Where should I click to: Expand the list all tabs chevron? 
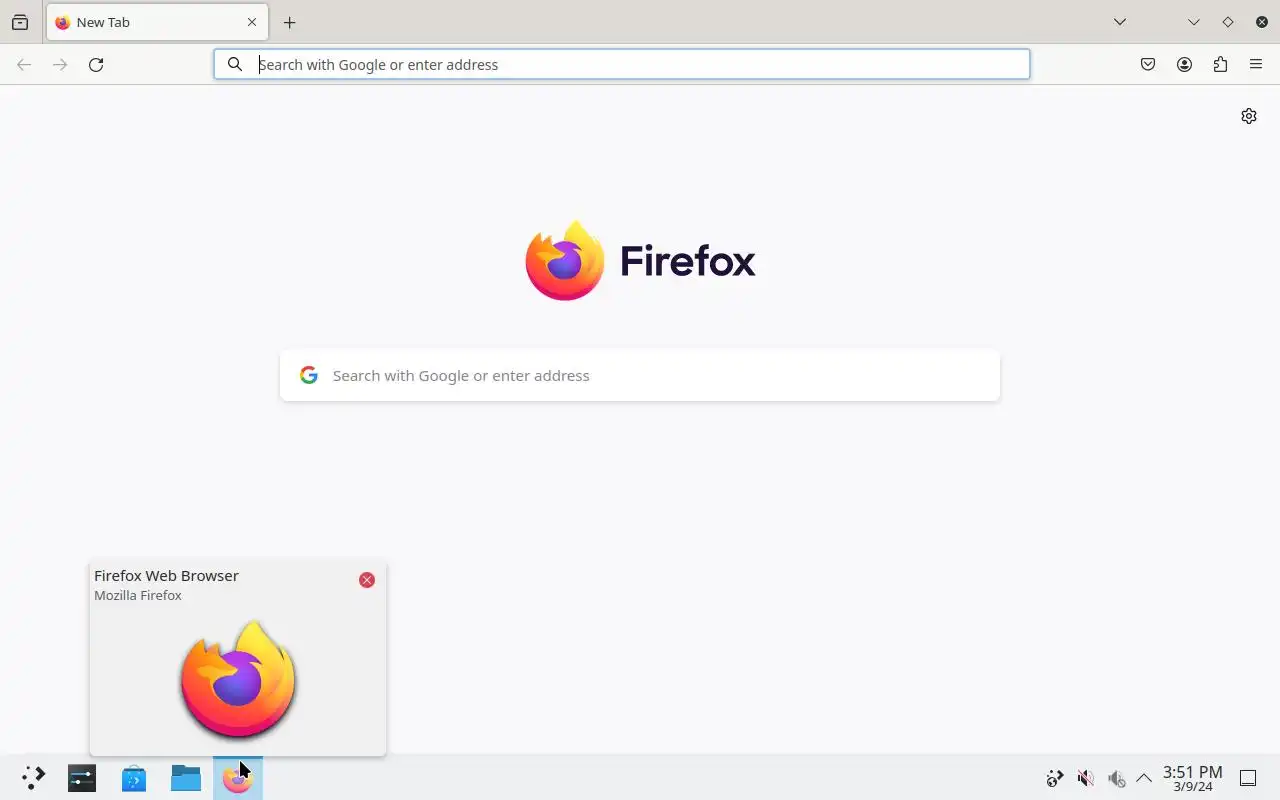(1120, 22)
